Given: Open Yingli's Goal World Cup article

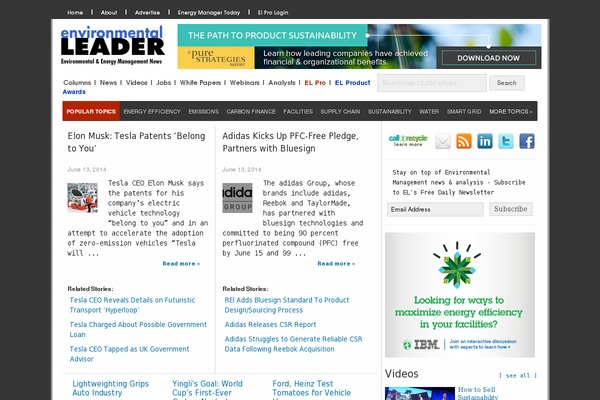Looking at the screenshot, I should pyautogui.click(x=207, y=390).
